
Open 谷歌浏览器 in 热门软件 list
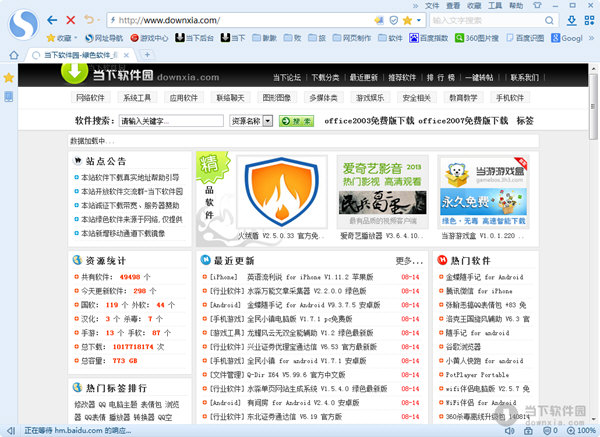(463, 347)
